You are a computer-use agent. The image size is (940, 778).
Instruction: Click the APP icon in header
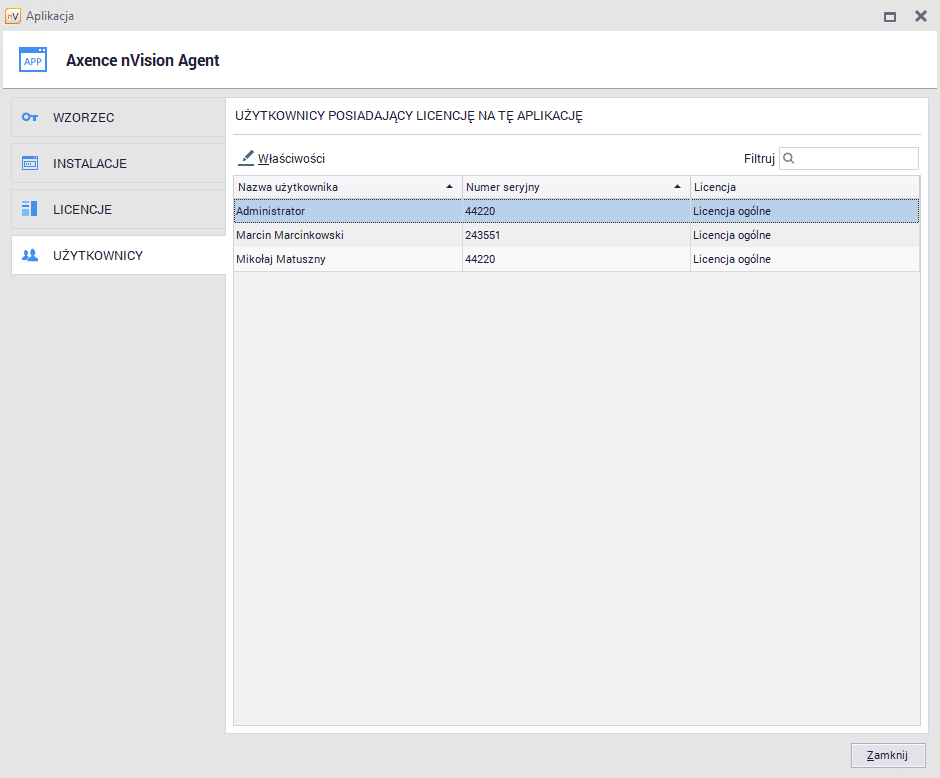(x=33, y=60)
